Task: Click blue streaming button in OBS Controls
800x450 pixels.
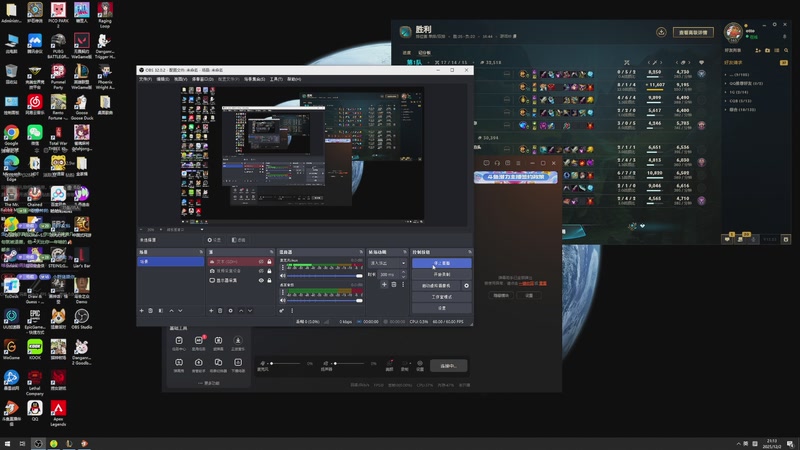Action: point(442,263)
